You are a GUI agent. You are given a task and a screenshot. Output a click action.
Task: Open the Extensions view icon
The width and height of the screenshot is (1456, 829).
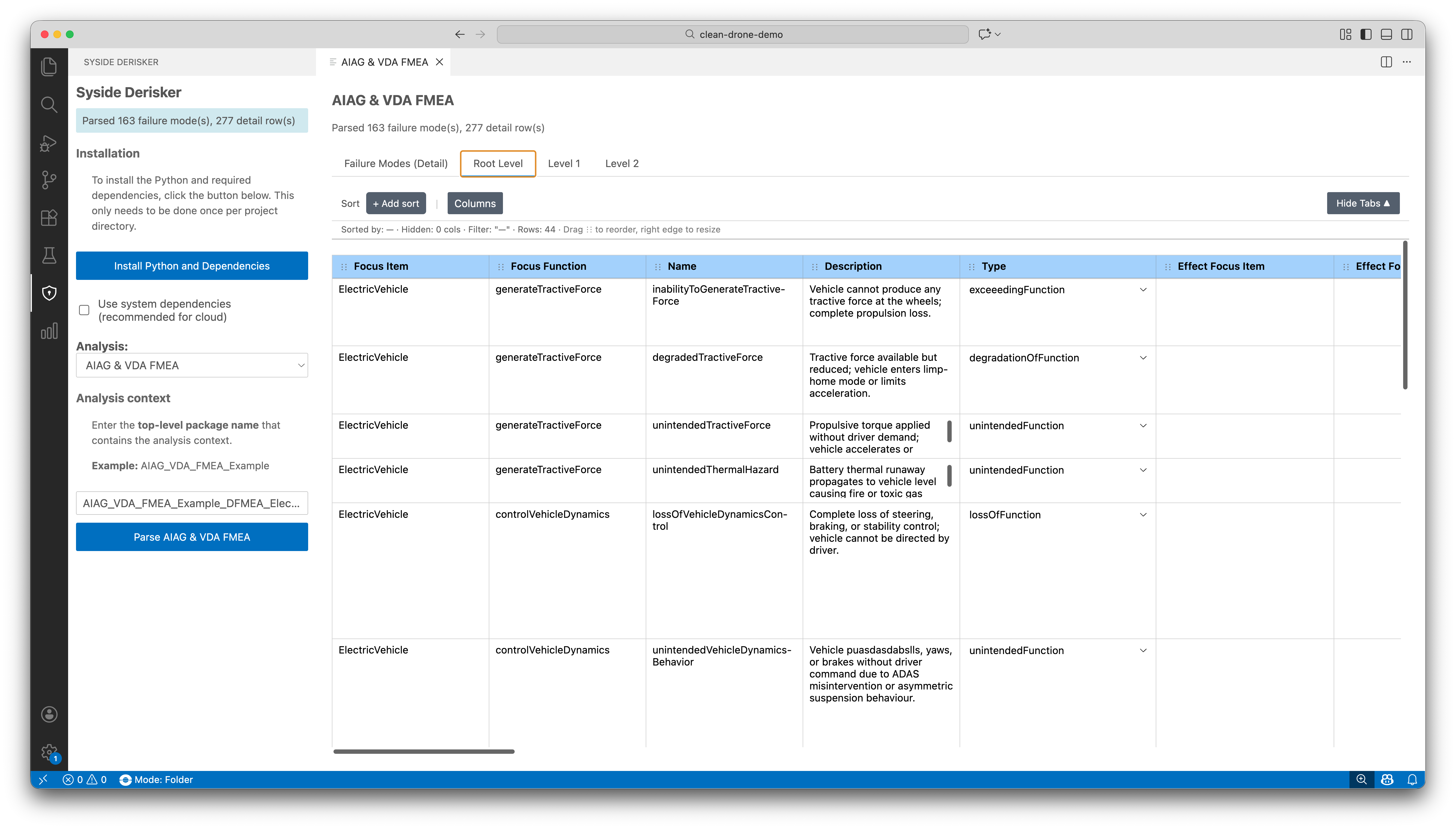pyautogui.click(x=49, y=217)
